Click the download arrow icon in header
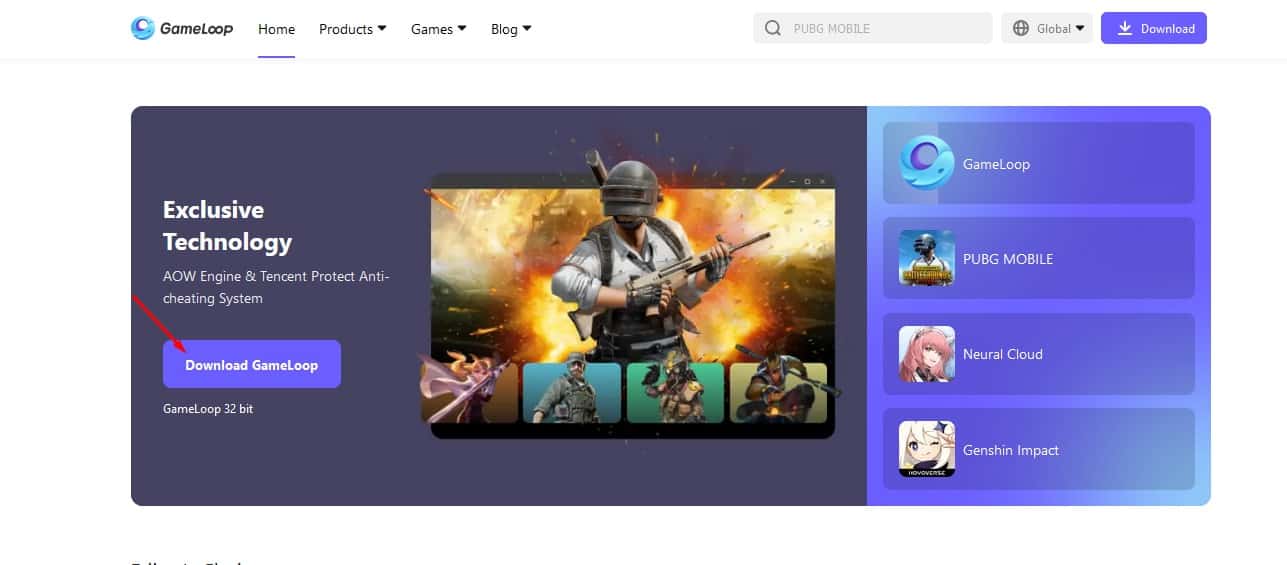 [1125, 28]
